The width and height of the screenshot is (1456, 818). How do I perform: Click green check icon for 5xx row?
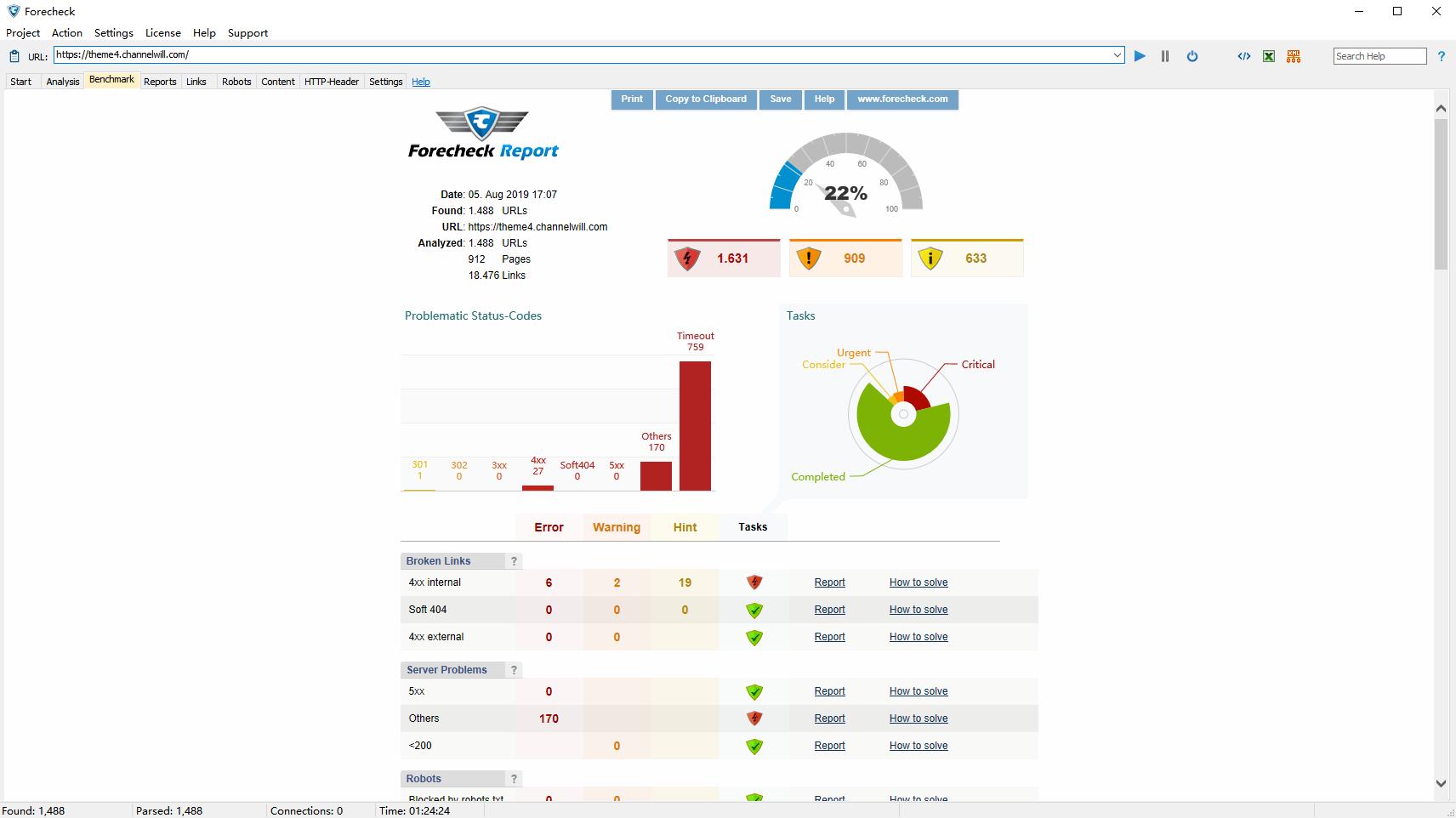tap(754, 691)
